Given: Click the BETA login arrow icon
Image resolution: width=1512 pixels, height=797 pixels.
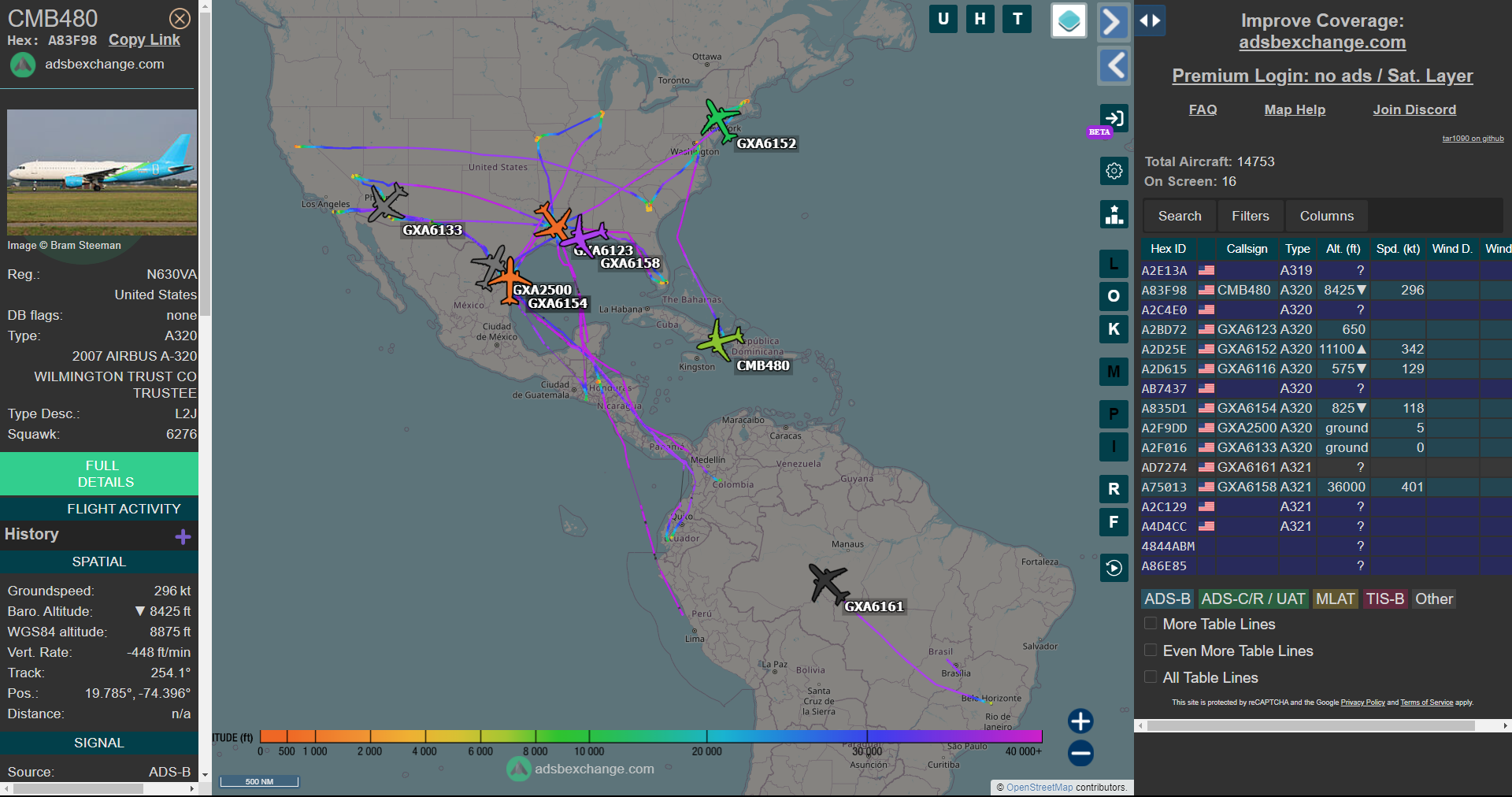Looking at the screenshot, I should tap(1114, 118).
